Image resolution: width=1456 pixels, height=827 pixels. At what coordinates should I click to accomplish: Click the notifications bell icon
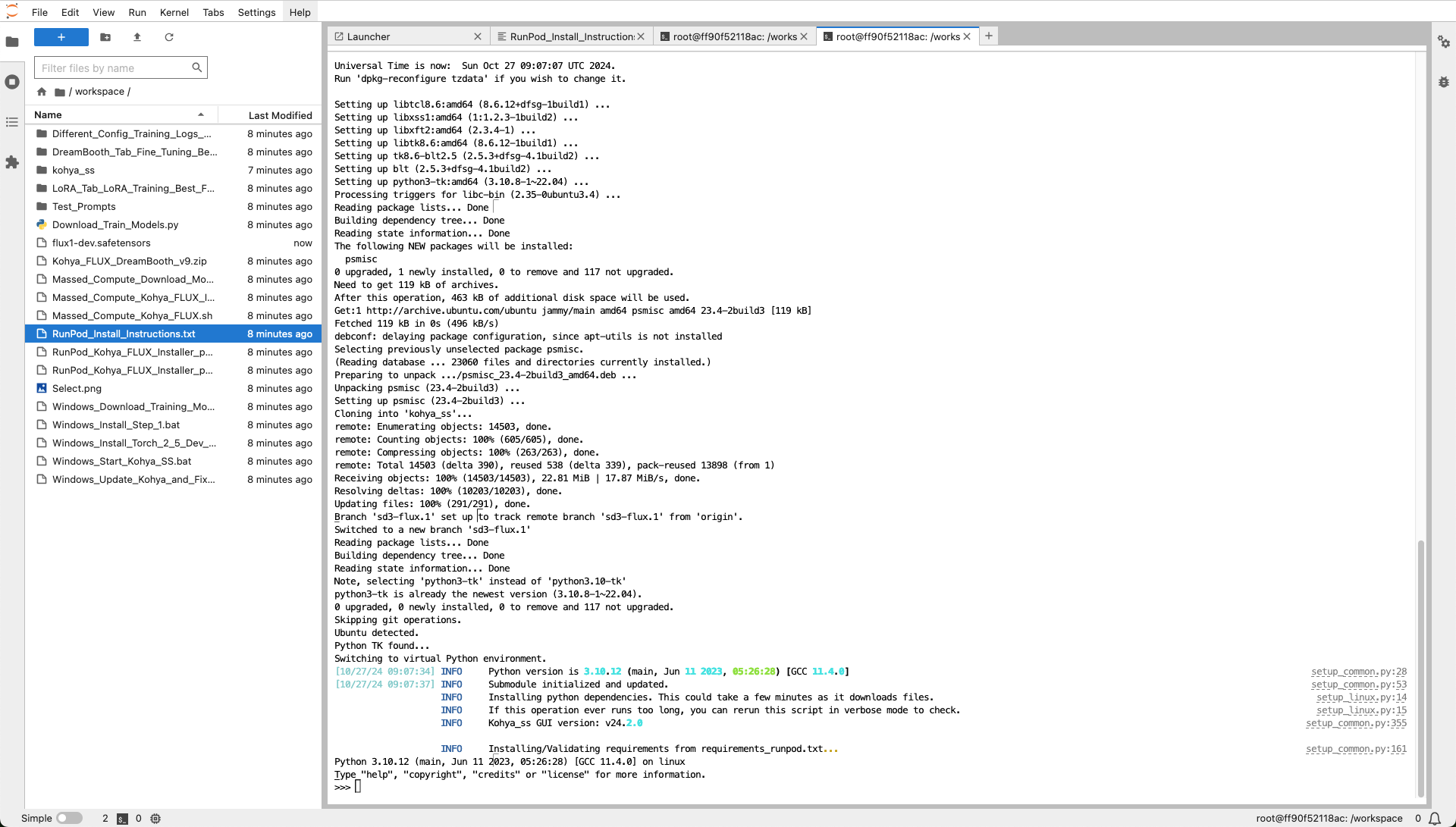pyautogui.click(x=1435, y=819)
